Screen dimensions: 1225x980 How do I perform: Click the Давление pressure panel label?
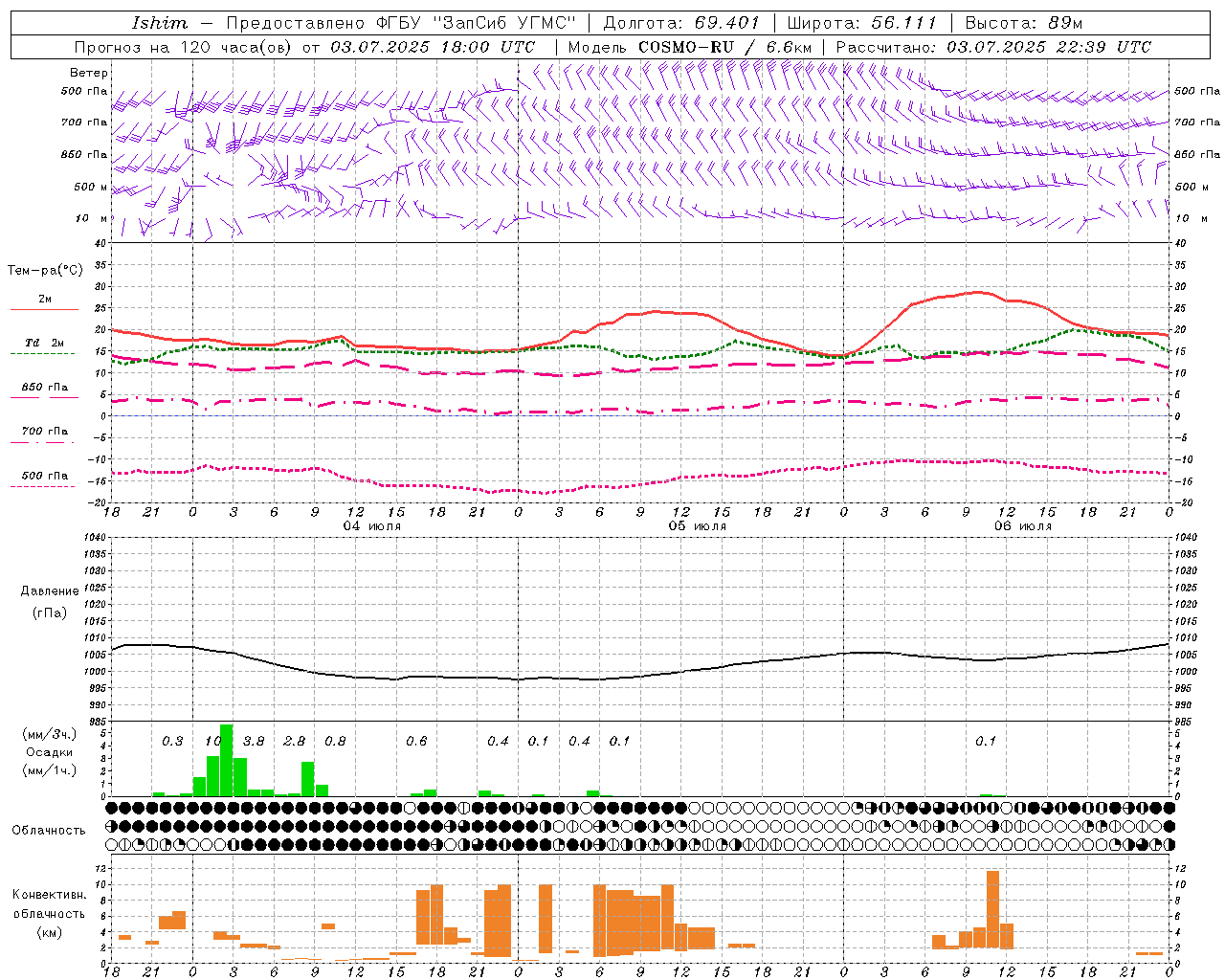coord(50,591)
